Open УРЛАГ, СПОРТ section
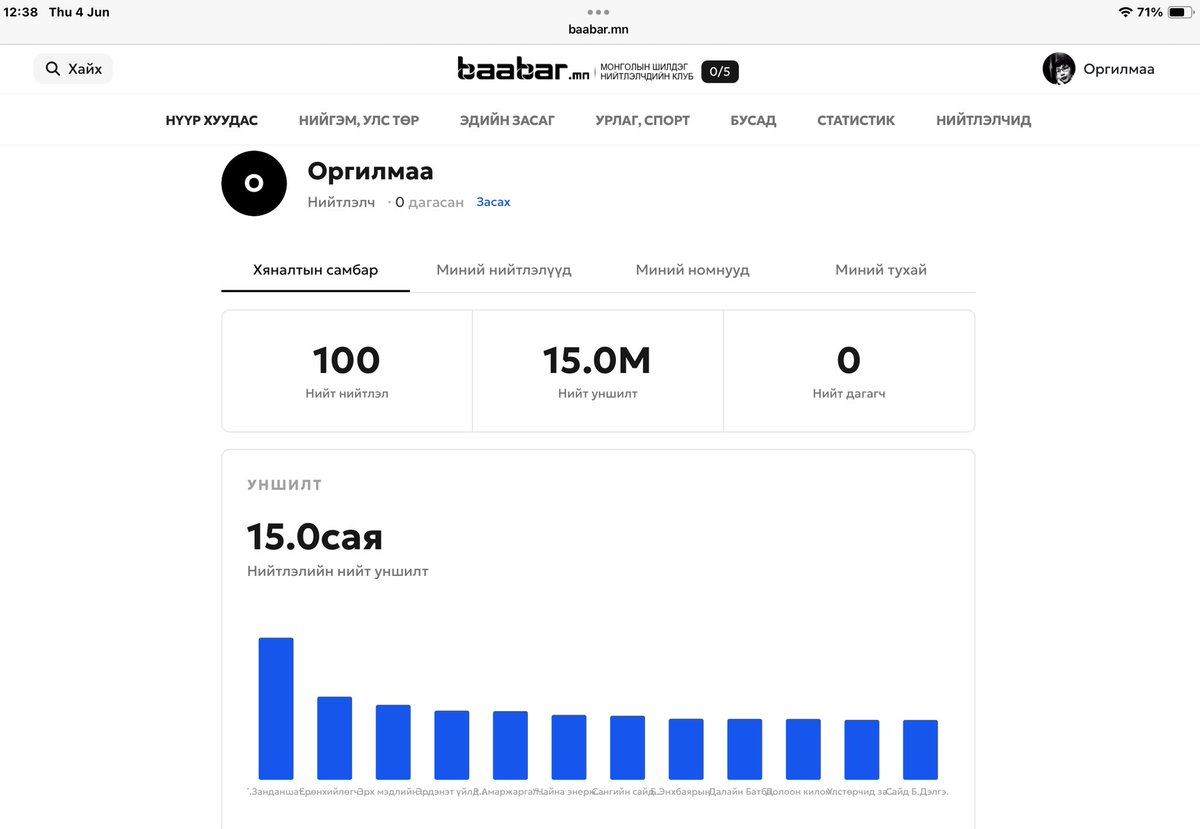Viewport: 1200px width, 829px height. 643,120
